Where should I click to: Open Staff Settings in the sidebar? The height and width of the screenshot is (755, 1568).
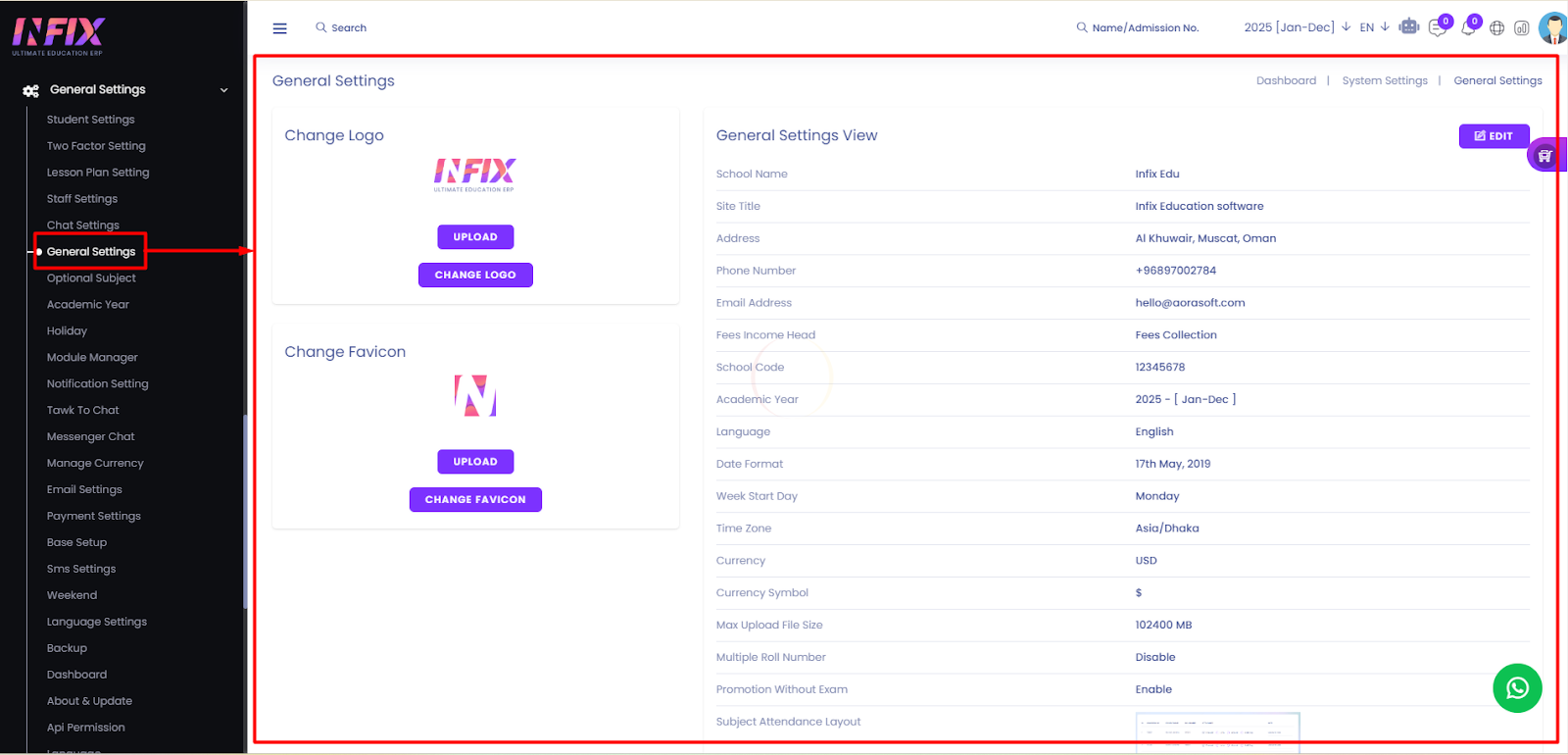tap(82, 199)
